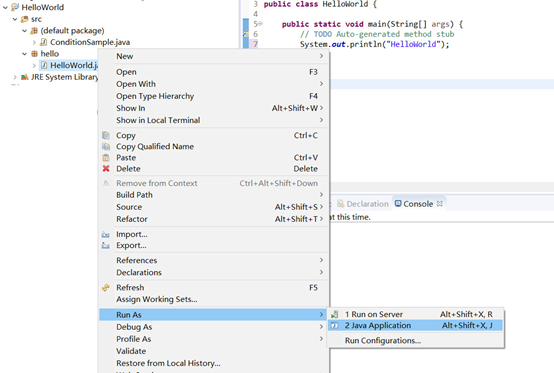
Task: Select Java Application in Run As submenu
Action: coord(415,325)
